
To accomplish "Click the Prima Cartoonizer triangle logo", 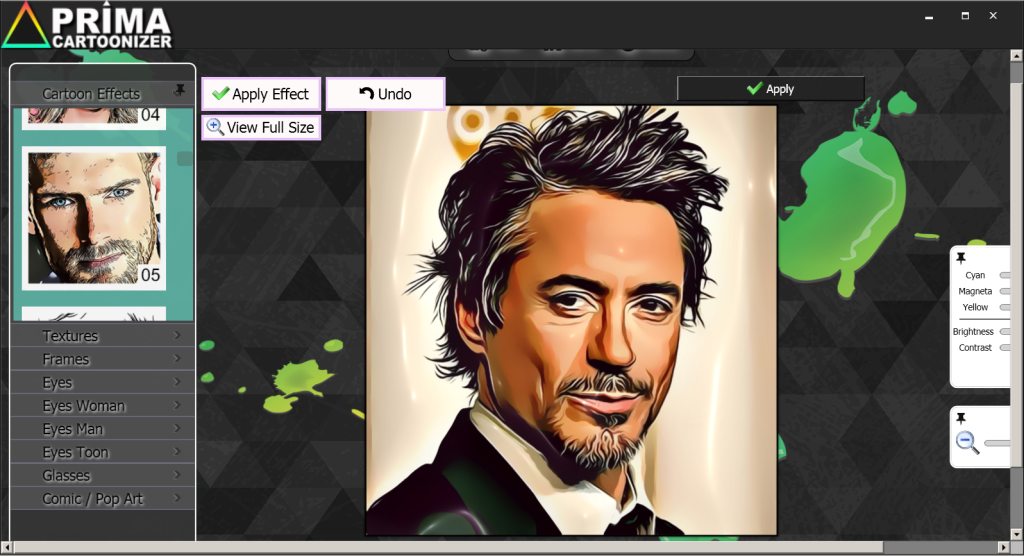I will [x=23, y=25].
